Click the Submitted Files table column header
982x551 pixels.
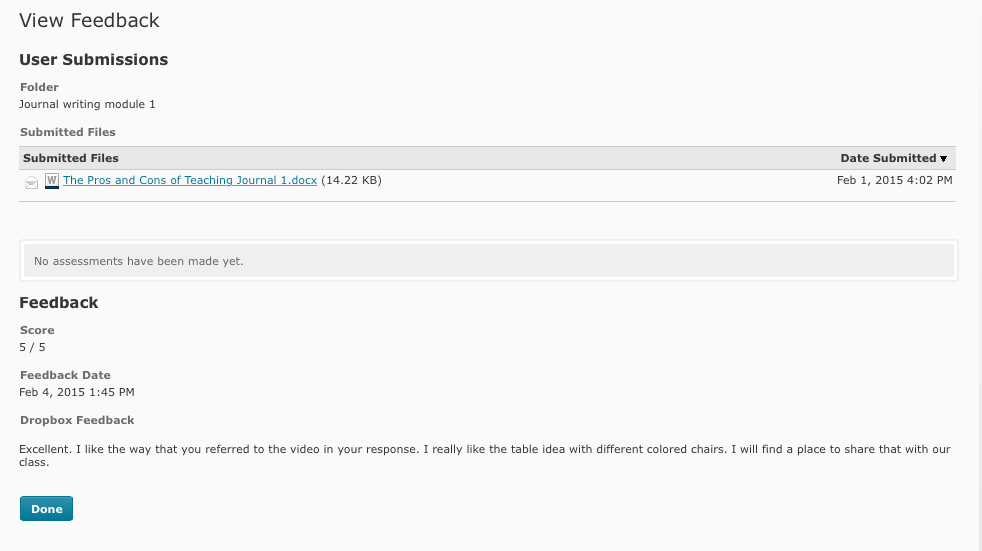(71, 158)
